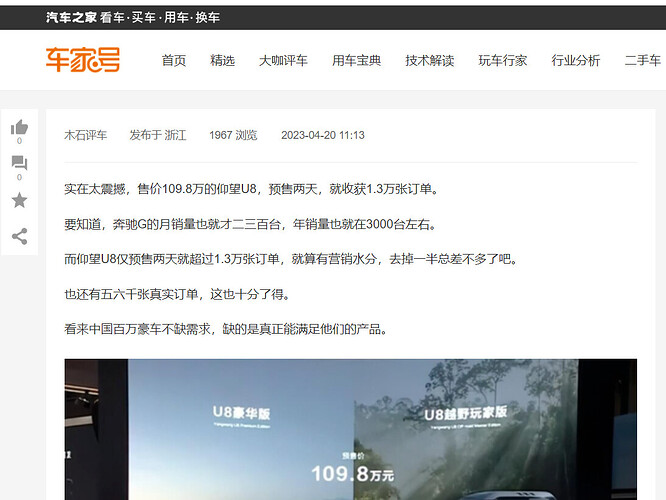Click author name 木石评车

(85, 135)
